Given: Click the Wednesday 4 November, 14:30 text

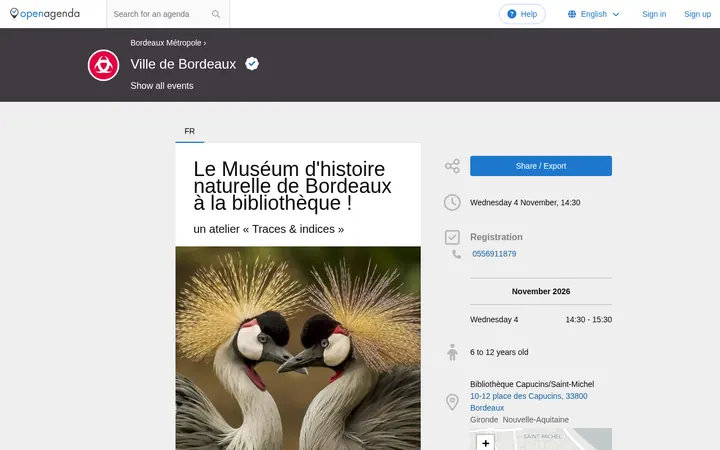Looking at the screenshot, I should pyautogui.click(x=525, y=202).
